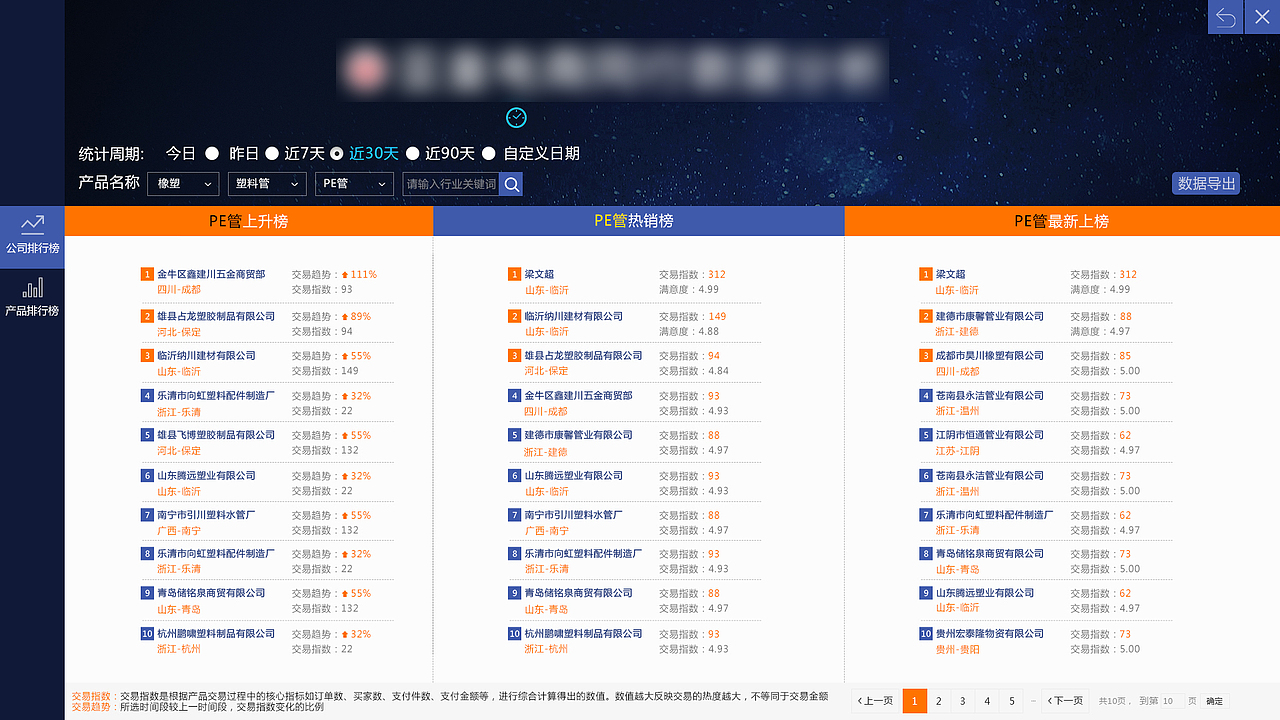The width and height of the screenshot is (1280, 720).
Task: Close the dashboard with the X icon
Action: (1261, 17)
